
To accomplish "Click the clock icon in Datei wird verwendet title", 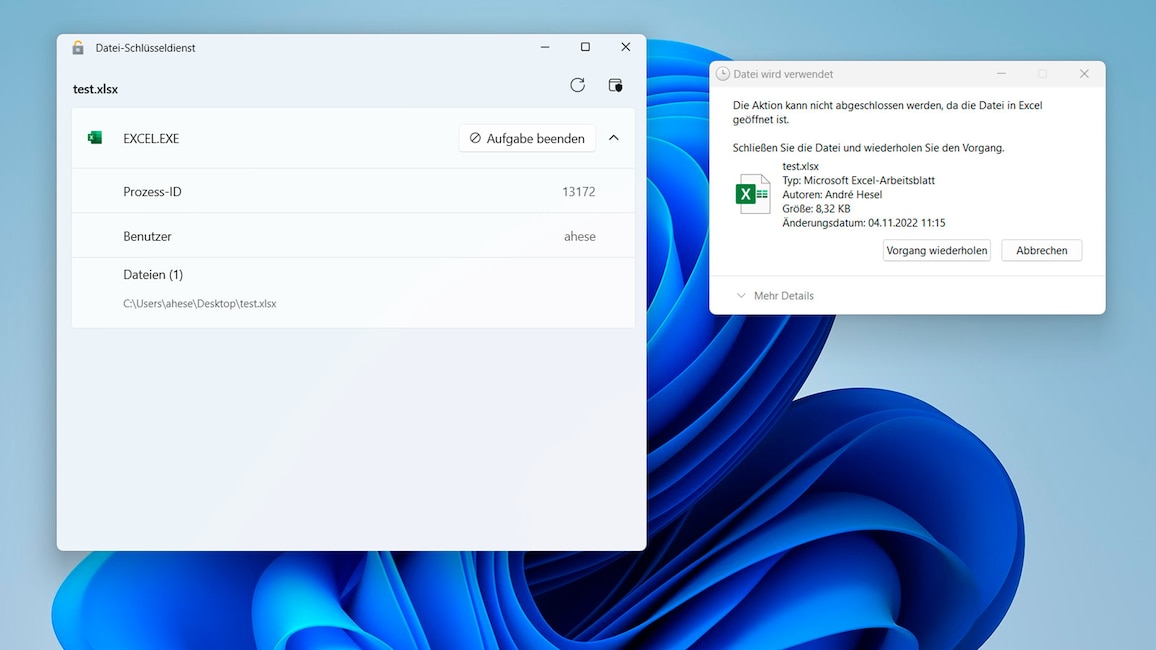I will 722,74.
